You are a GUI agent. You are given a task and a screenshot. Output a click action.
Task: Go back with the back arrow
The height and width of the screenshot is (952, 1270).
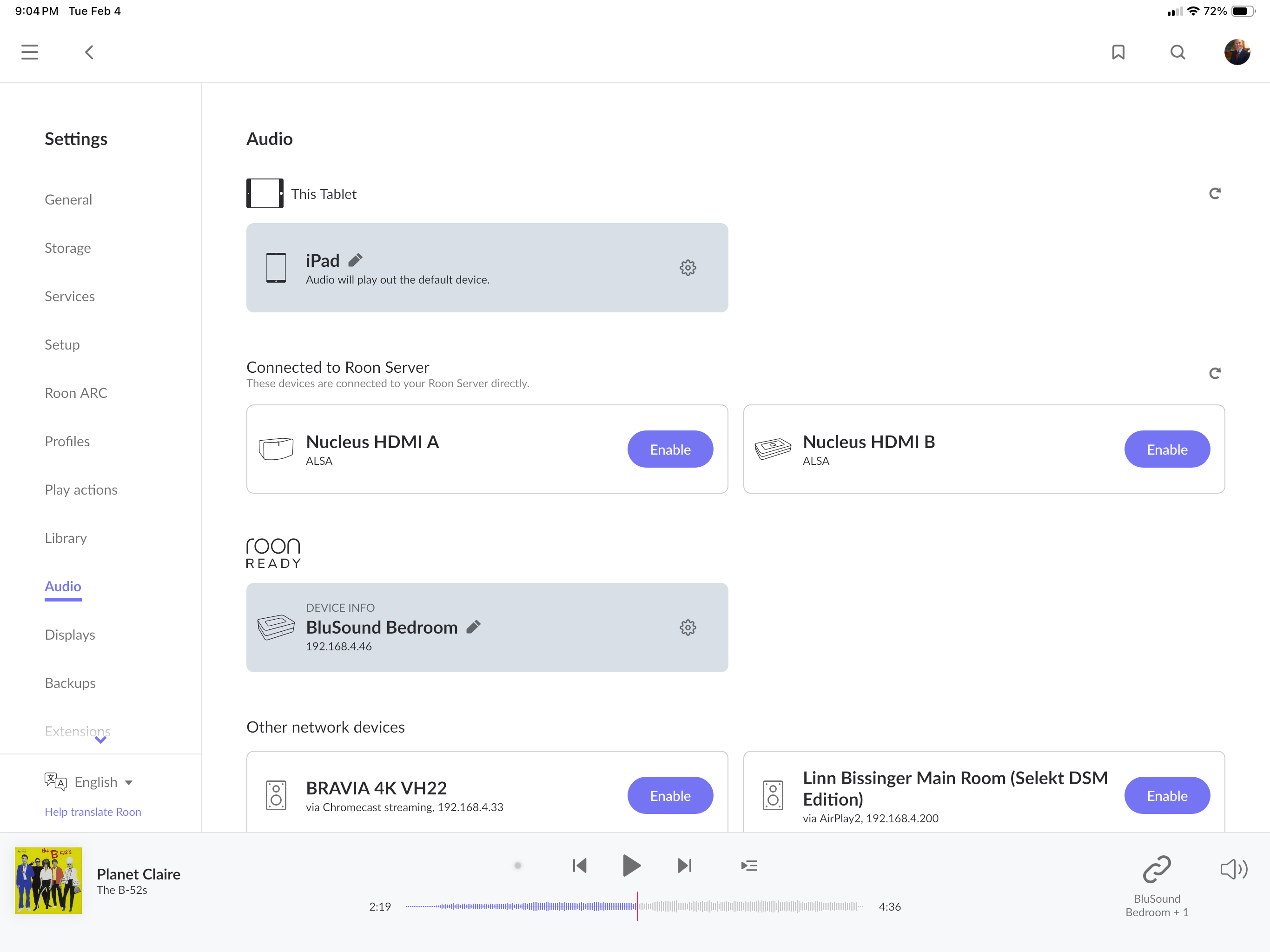[x=89, y=52]
